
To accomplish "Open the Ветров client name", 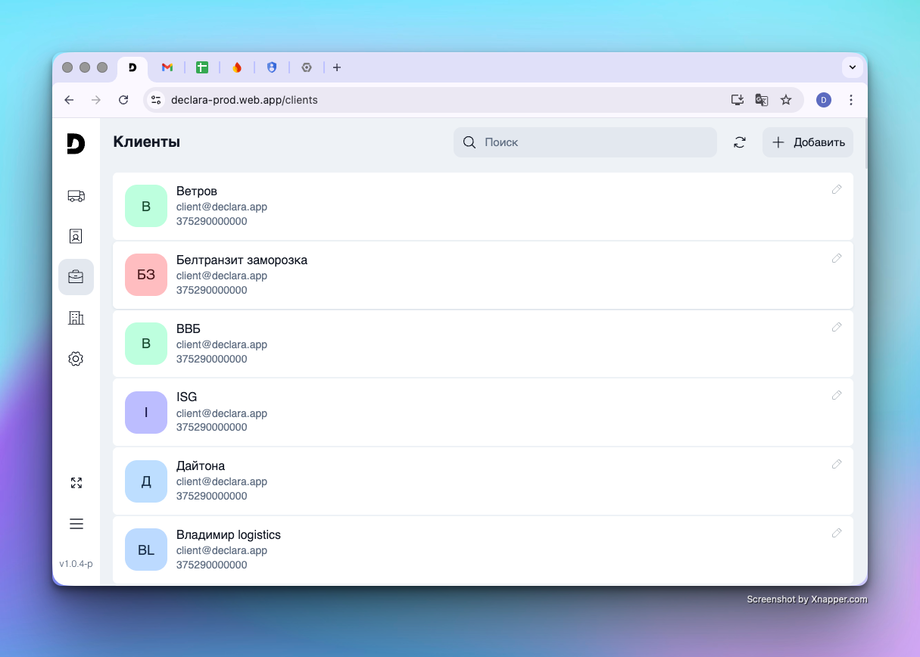I will click(197, 191).
